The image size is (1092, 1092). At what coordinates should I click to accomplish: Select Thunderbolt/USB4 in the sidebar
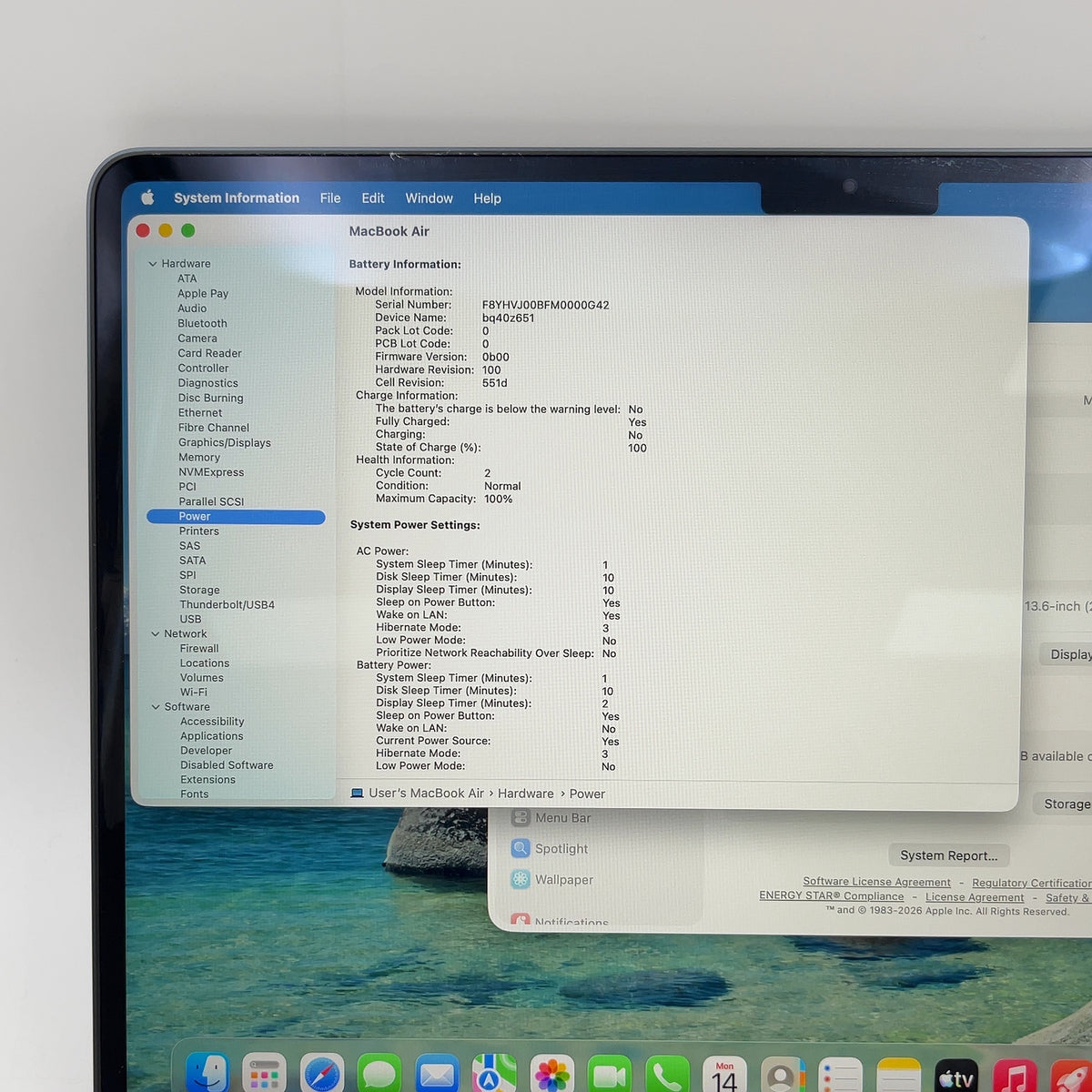[x=227, y=604]
